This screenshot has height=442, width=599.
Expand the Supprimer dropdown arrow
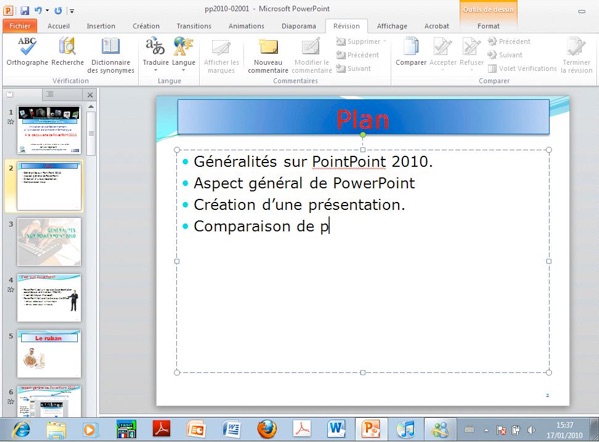pyautogui.click(x=385, y=42)
